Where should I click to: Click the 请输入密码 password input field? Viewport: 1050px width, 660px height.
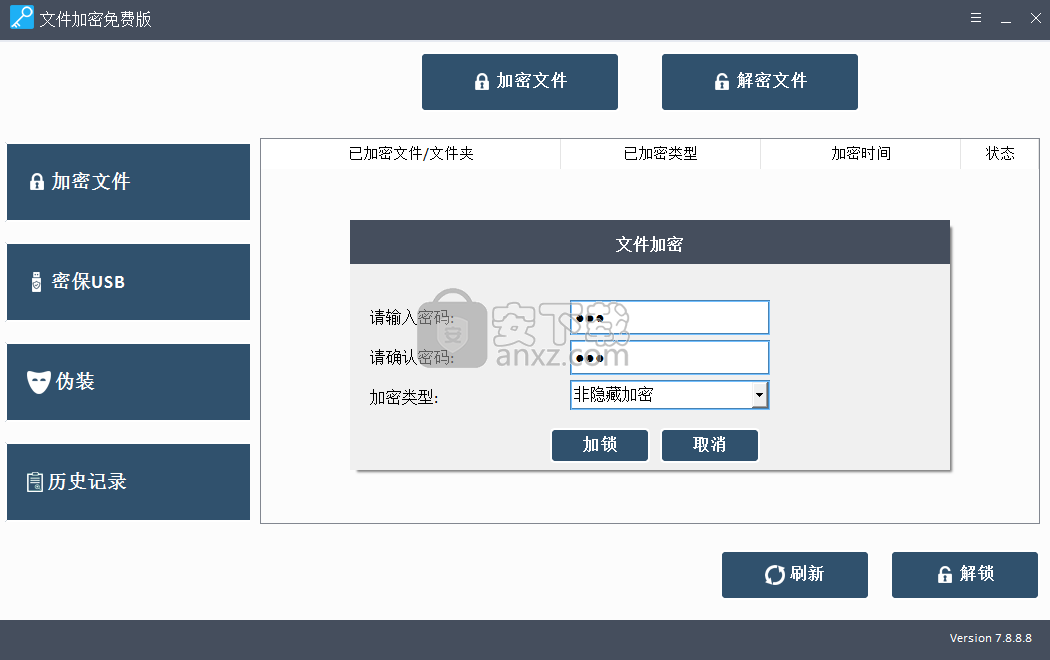pos(669,317)
